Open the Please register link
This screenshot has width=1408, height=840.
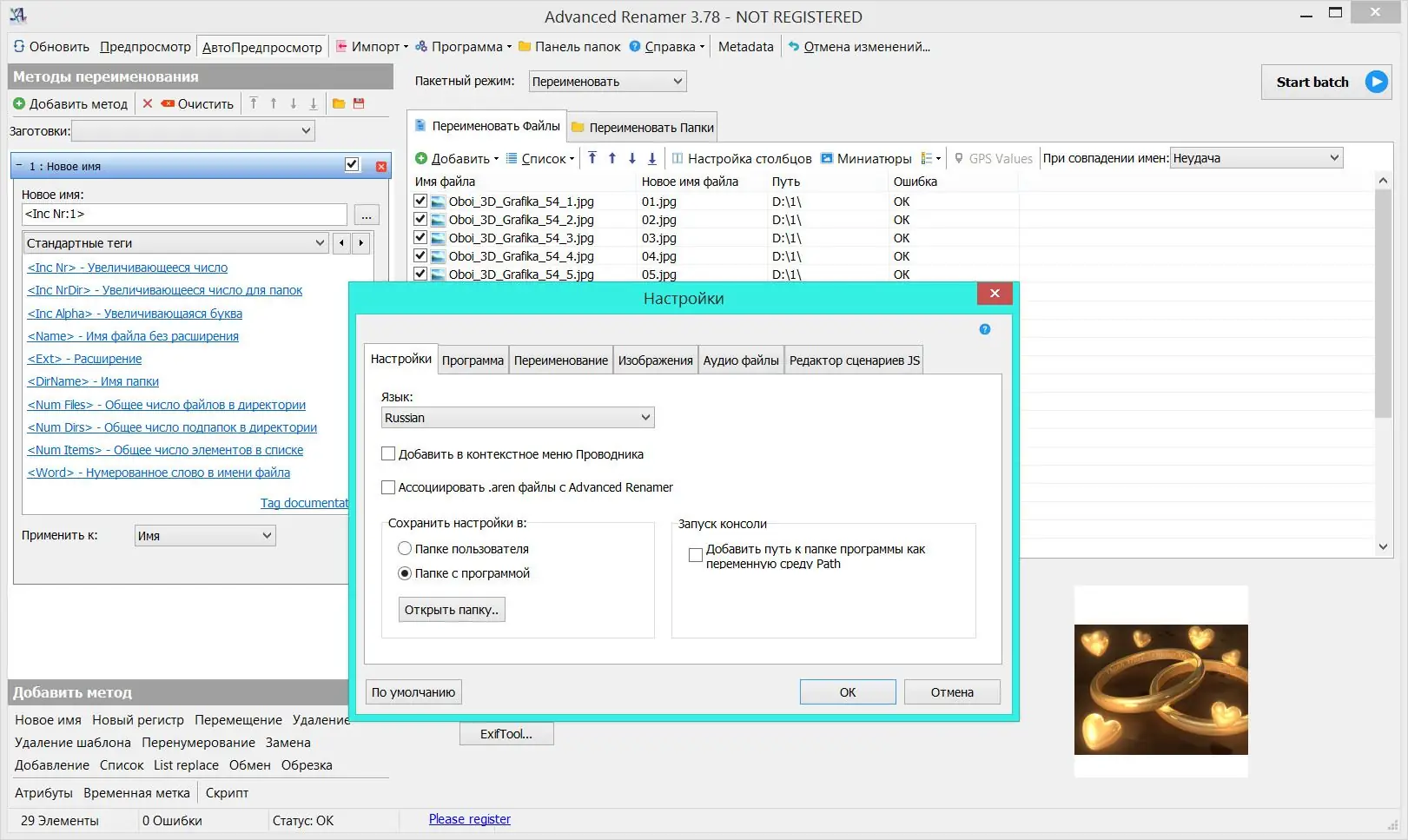470,819
